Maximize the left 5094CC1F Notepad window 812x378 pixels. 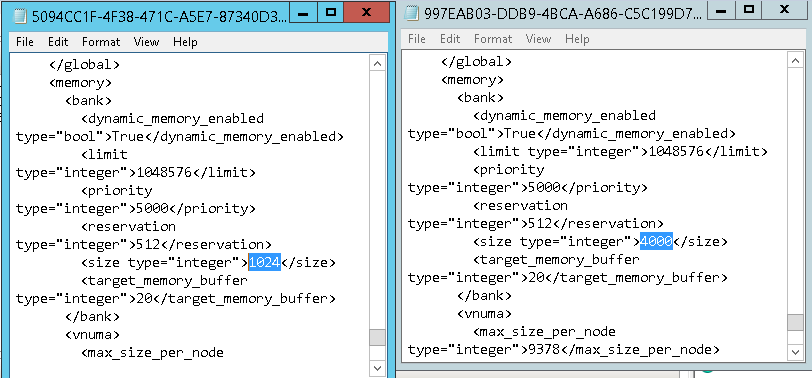[331, 13]
